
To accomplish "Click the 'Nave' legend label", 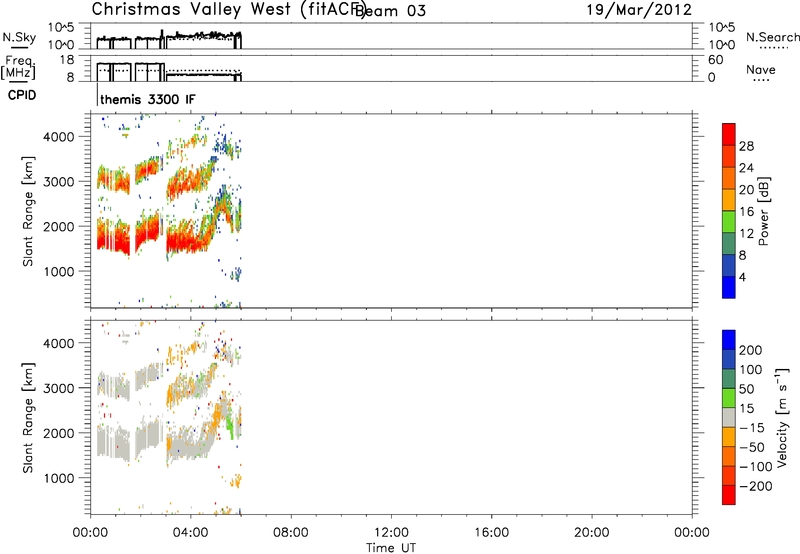I will tap(760, 69).
